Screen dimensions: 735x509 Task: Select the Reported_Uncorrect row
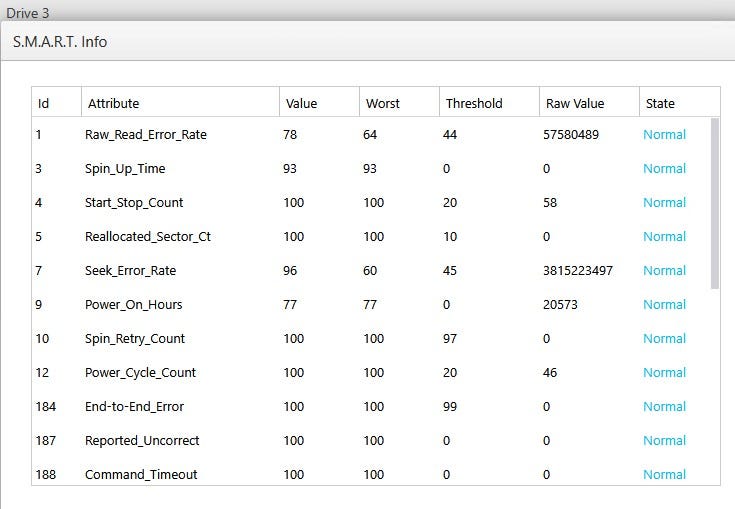pos(142,441)
